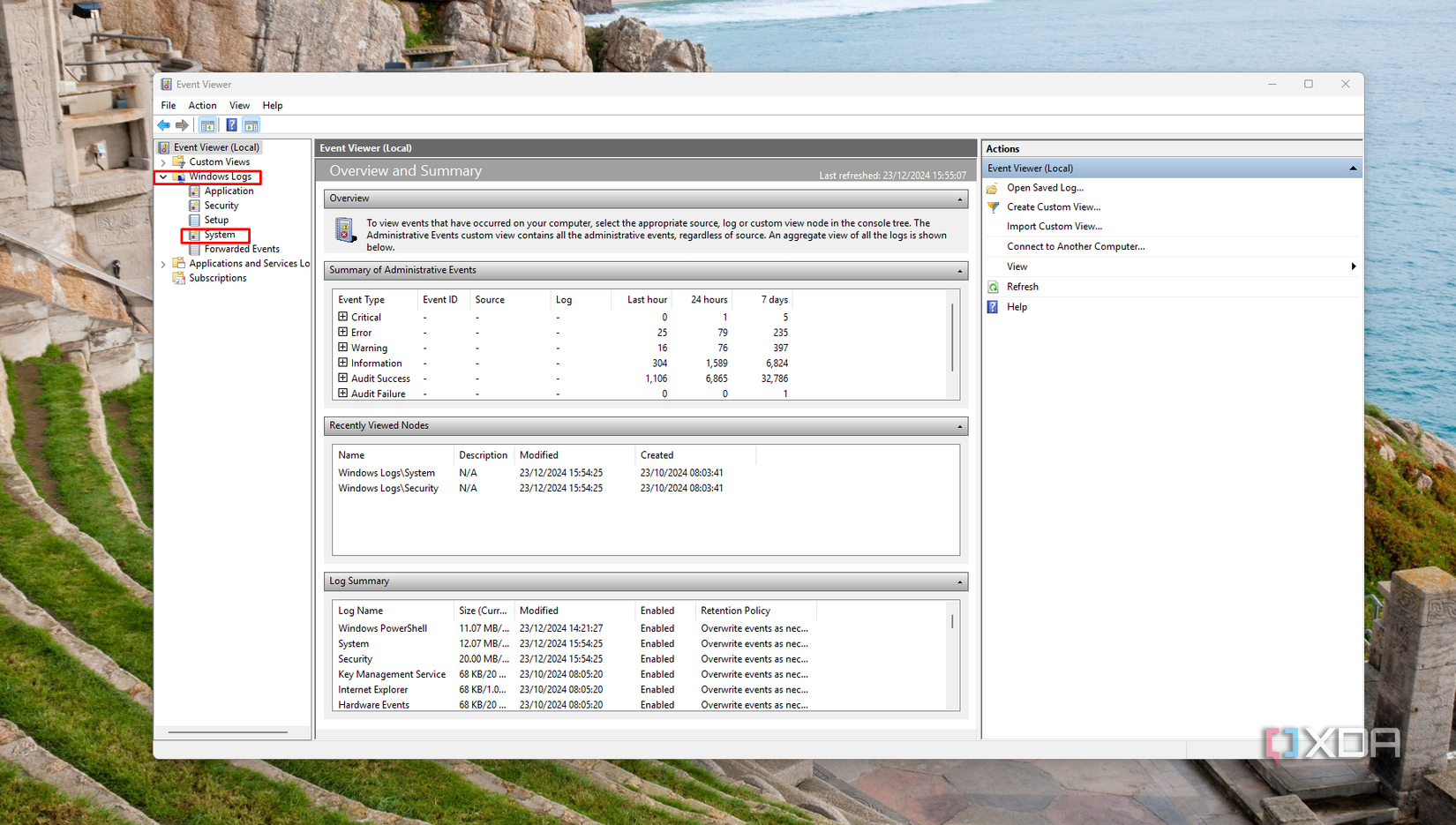Screen dimensions: 1456x825
Task: Collapse the Windows Logs tree node
Action: 162,176
